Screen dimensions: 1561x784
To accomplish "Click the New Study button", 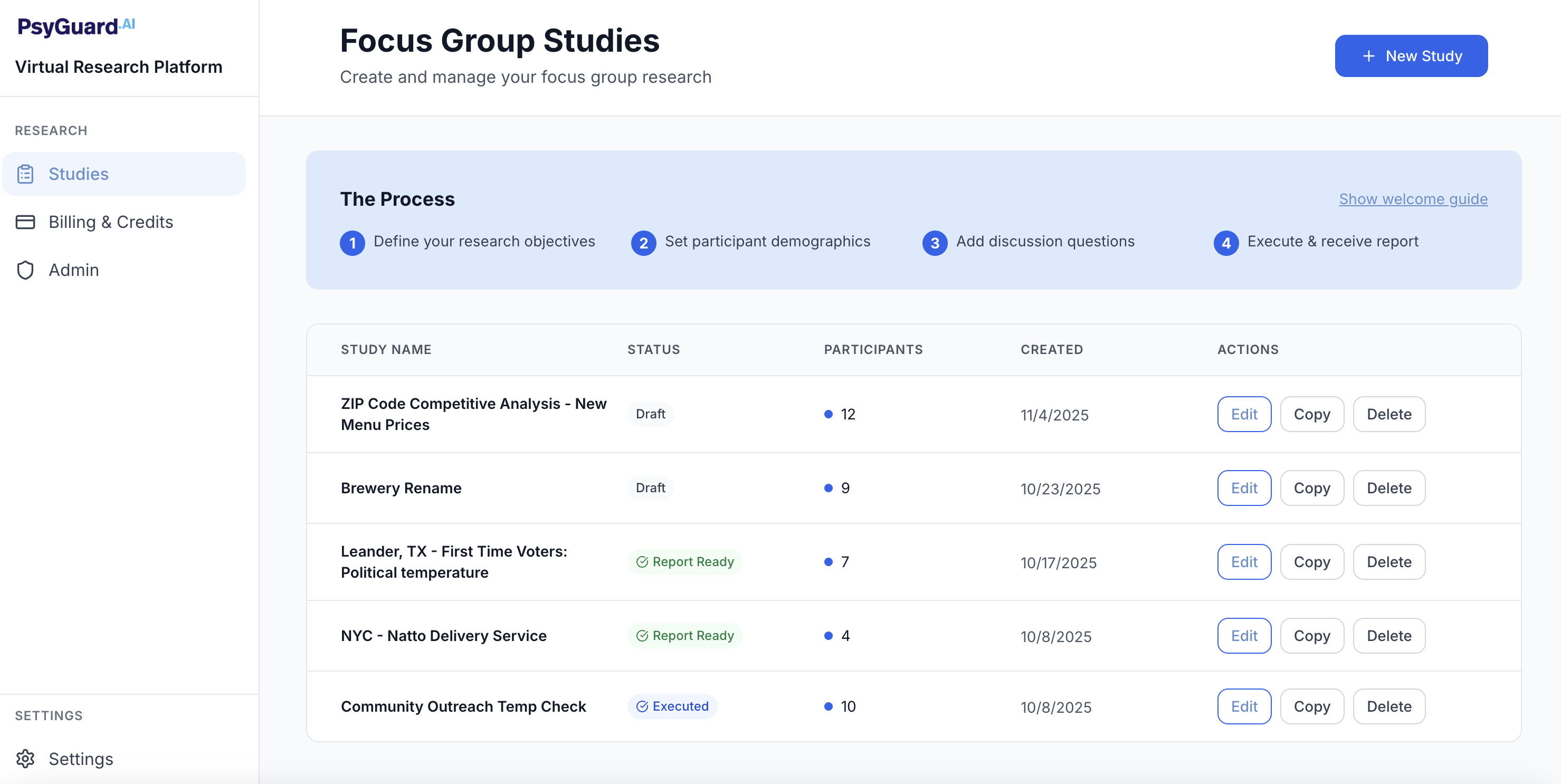I will pyautogui.click(x=1411, y=56).
